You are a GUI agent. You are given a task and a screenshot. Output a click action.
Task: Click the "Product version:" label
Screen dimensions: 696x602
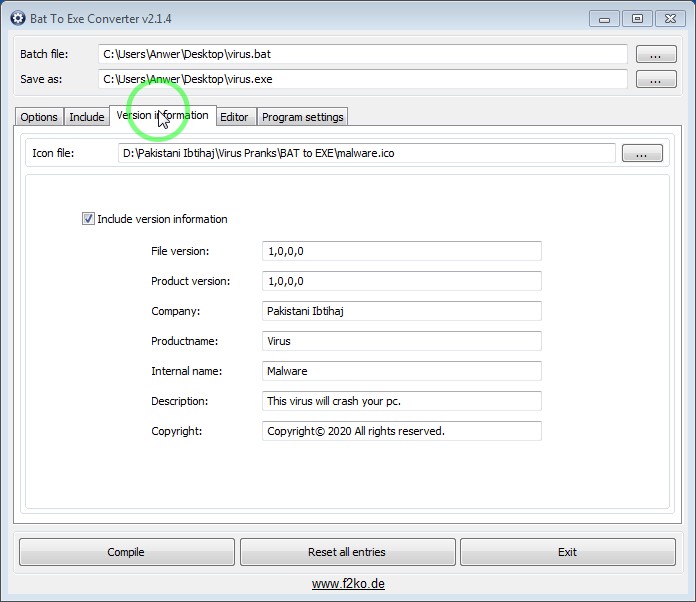coord(190,281)
